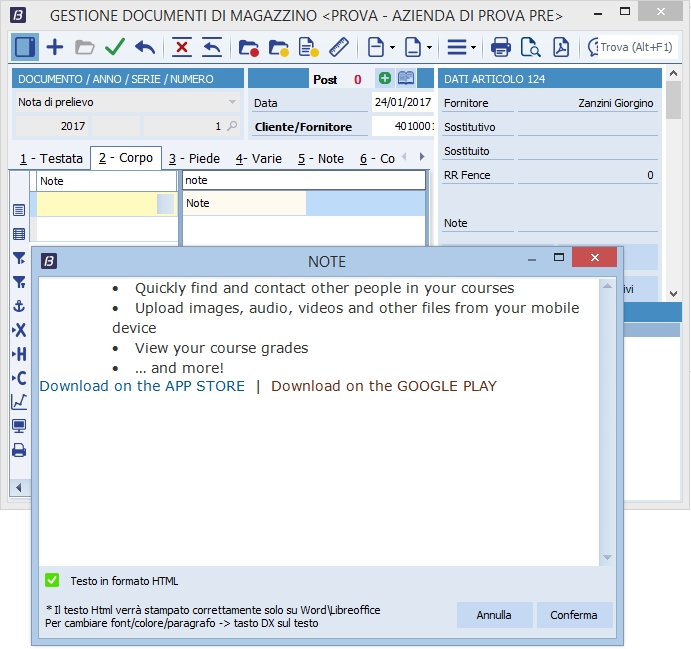Open the Nota di prelievo document dropdown
Screen dimensions: 691x649
(232, 102)
